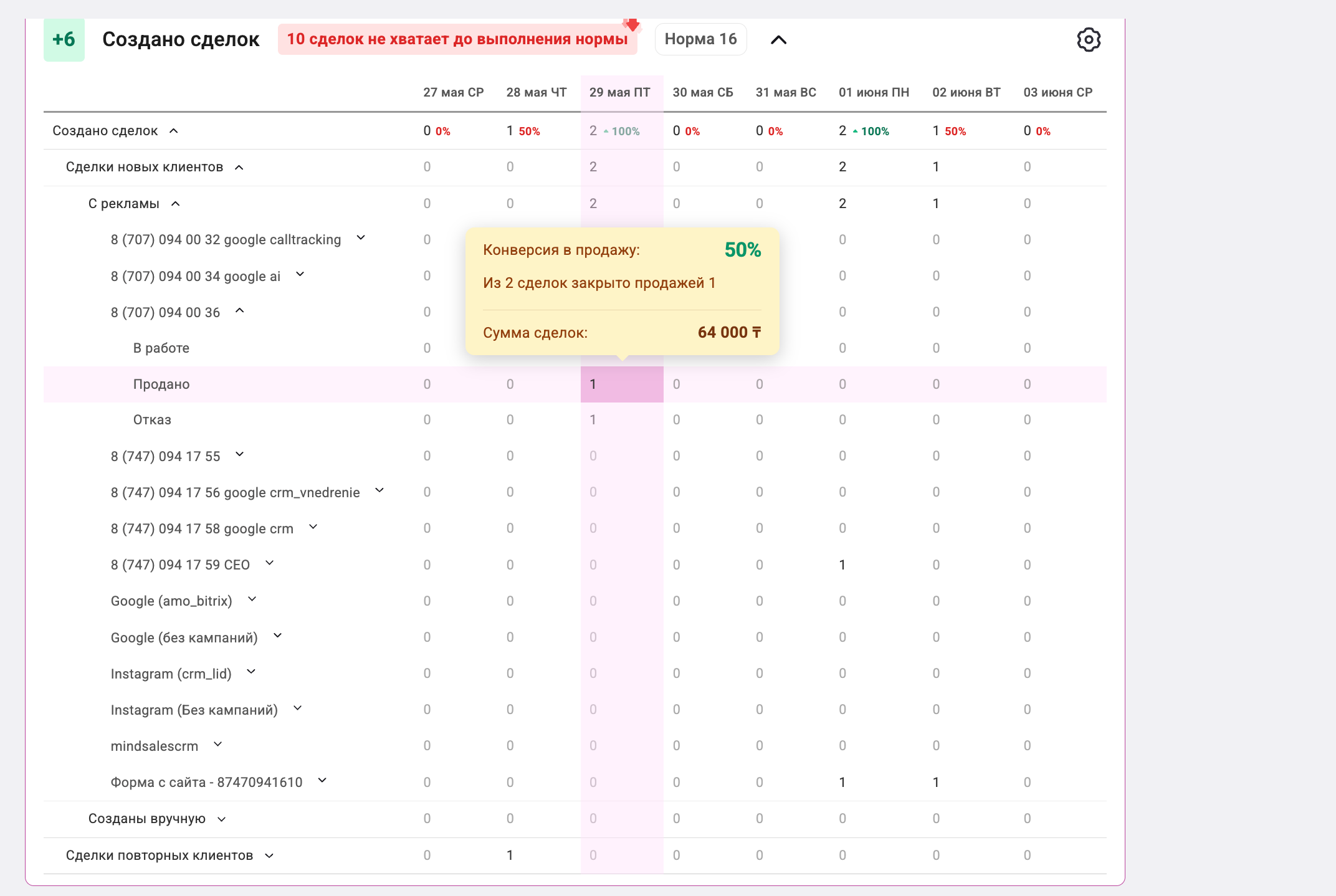Expand 8 (707) 094 00 34 google ai
1336x896 pixels.
(x=300, y=274)
